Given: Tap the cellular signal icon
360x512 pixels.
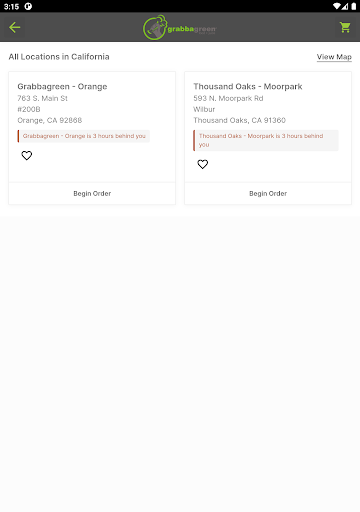Looking at the screenshot, I should [345, 6].
